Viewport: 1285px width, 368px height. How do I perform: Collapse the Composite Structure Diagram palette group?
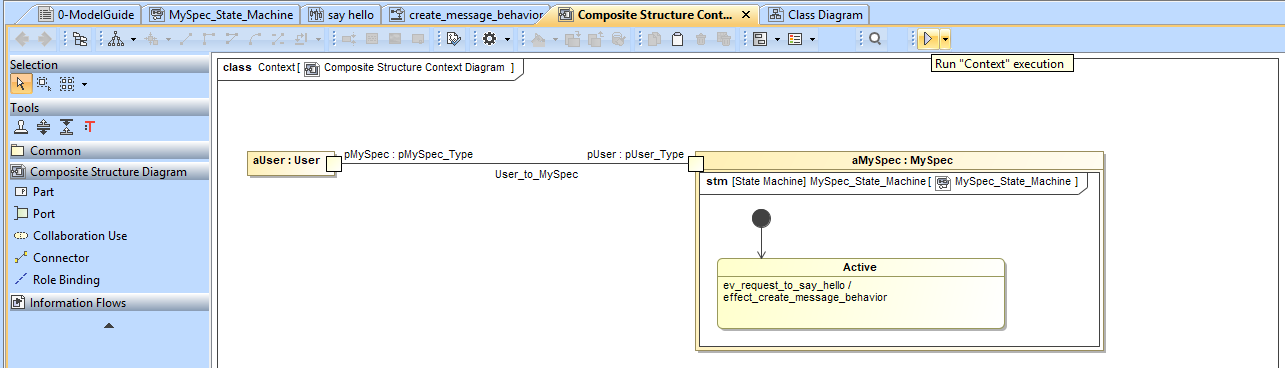pyautogui.click(x=108, y=172)
